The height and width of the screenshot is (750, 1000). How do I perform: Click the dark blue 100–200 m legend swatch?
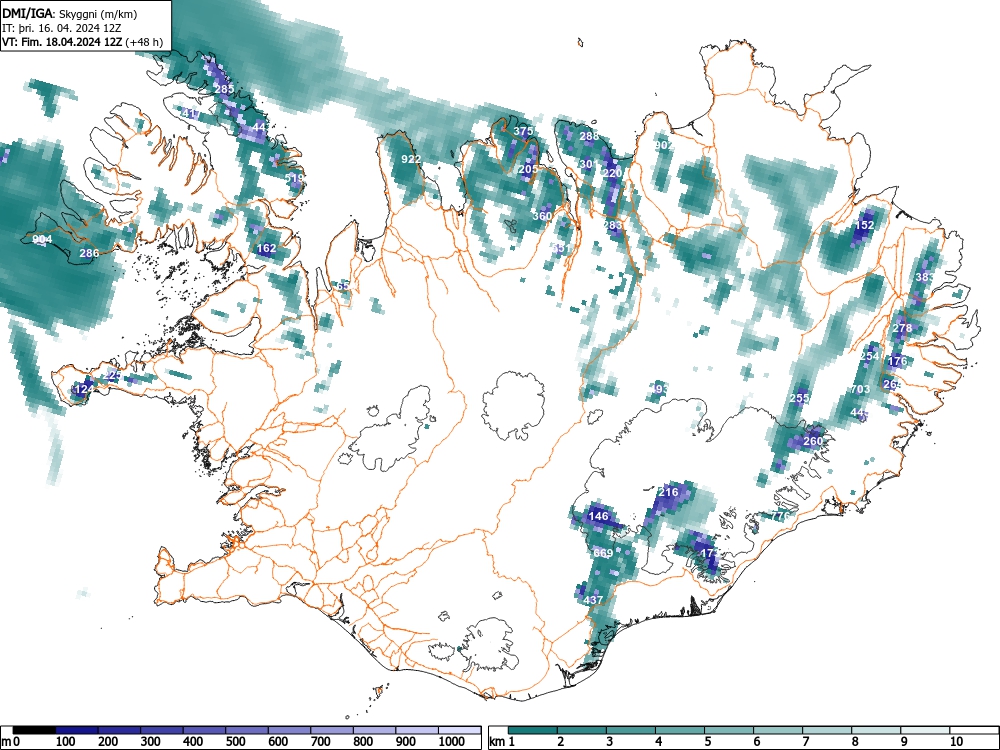click(77, 730)
